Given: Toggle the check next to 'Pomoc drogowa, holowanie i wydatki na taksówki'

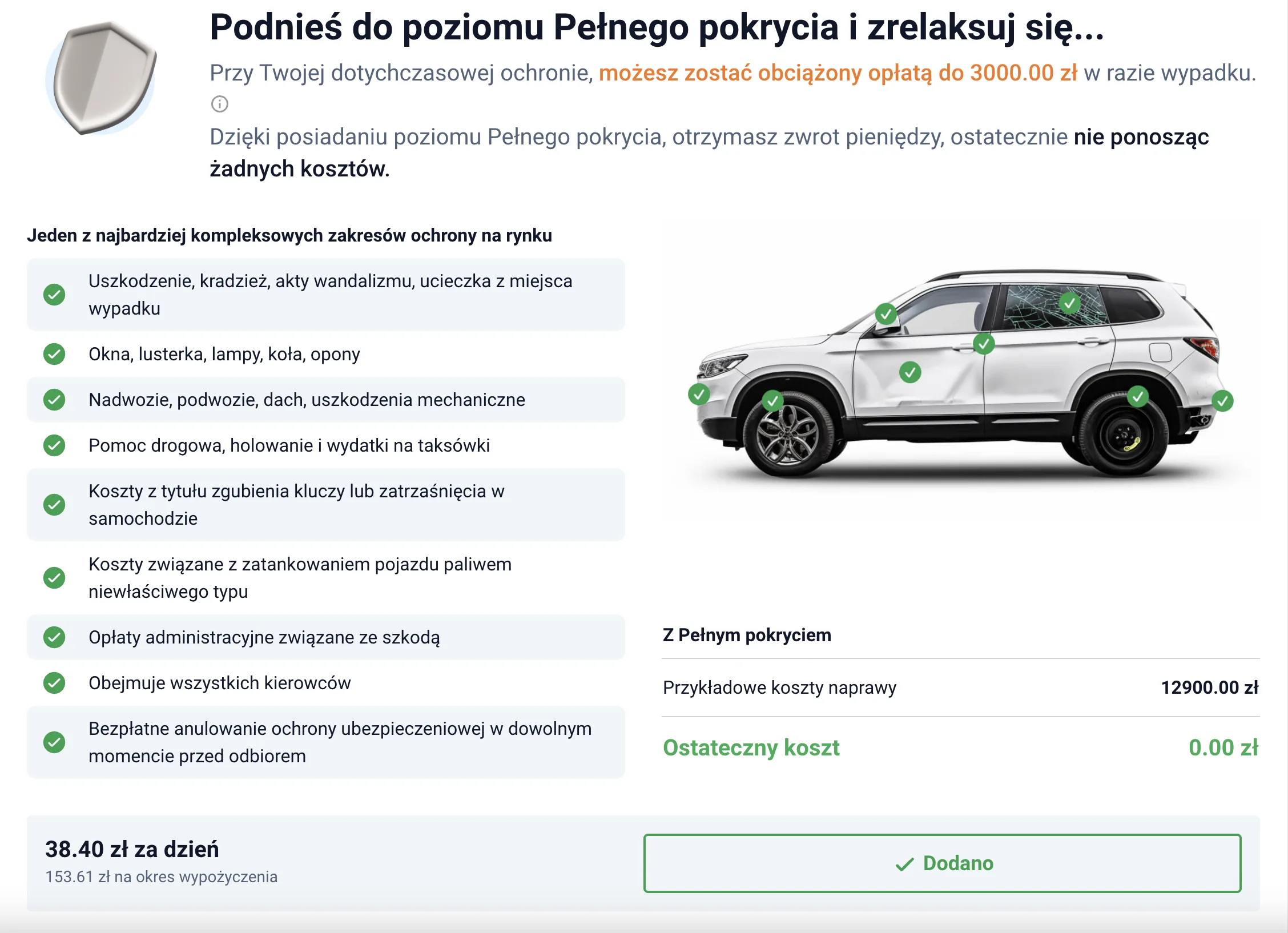Looking at the screenshot, I should [54, 447].
